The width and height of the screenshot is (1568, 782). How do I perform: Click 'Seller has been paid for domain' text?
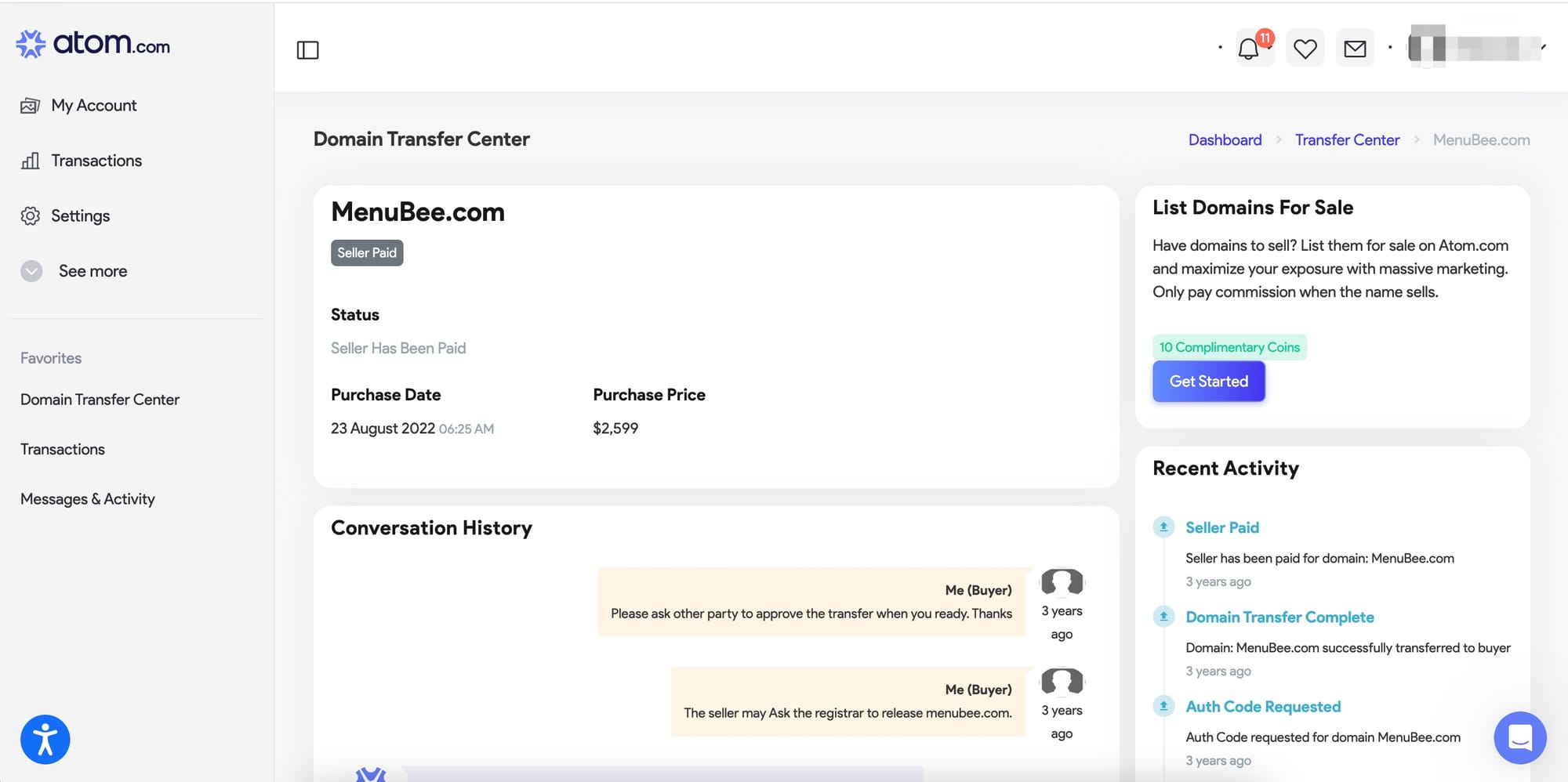(x=1319, y=558)
